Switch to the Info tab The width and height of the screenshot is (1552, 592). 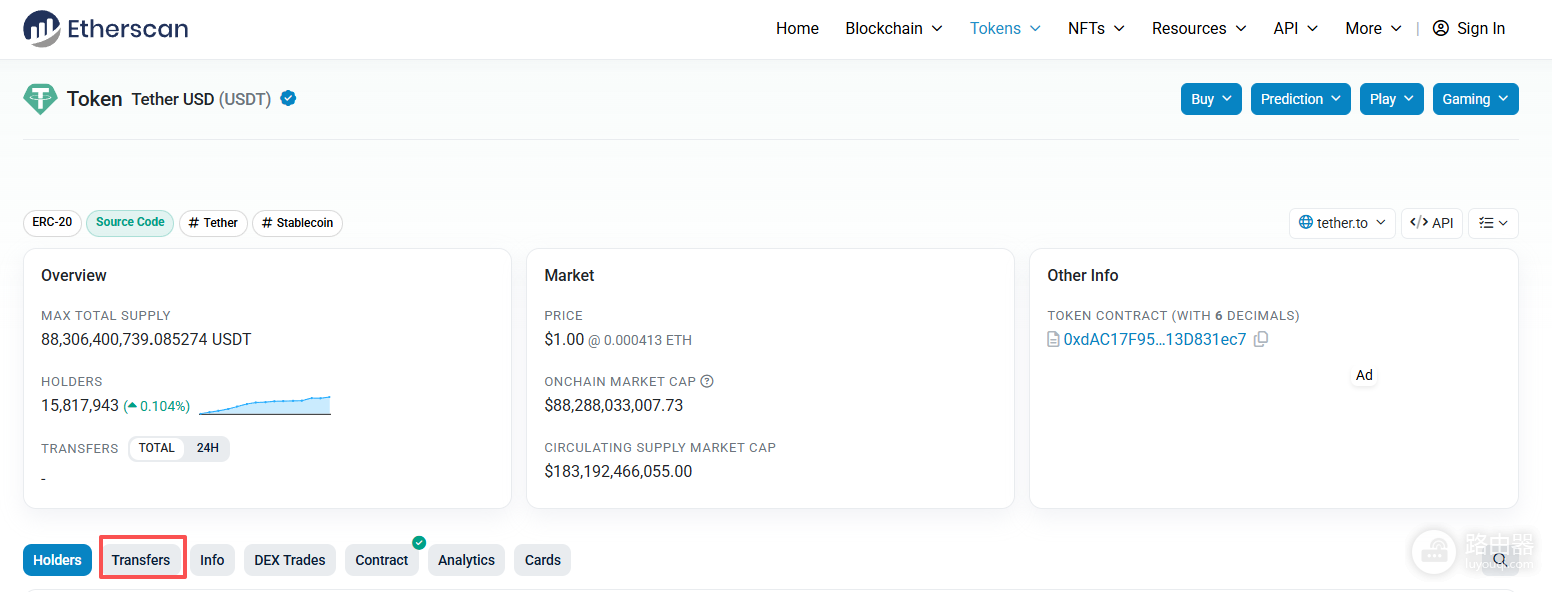pos(212,560)
